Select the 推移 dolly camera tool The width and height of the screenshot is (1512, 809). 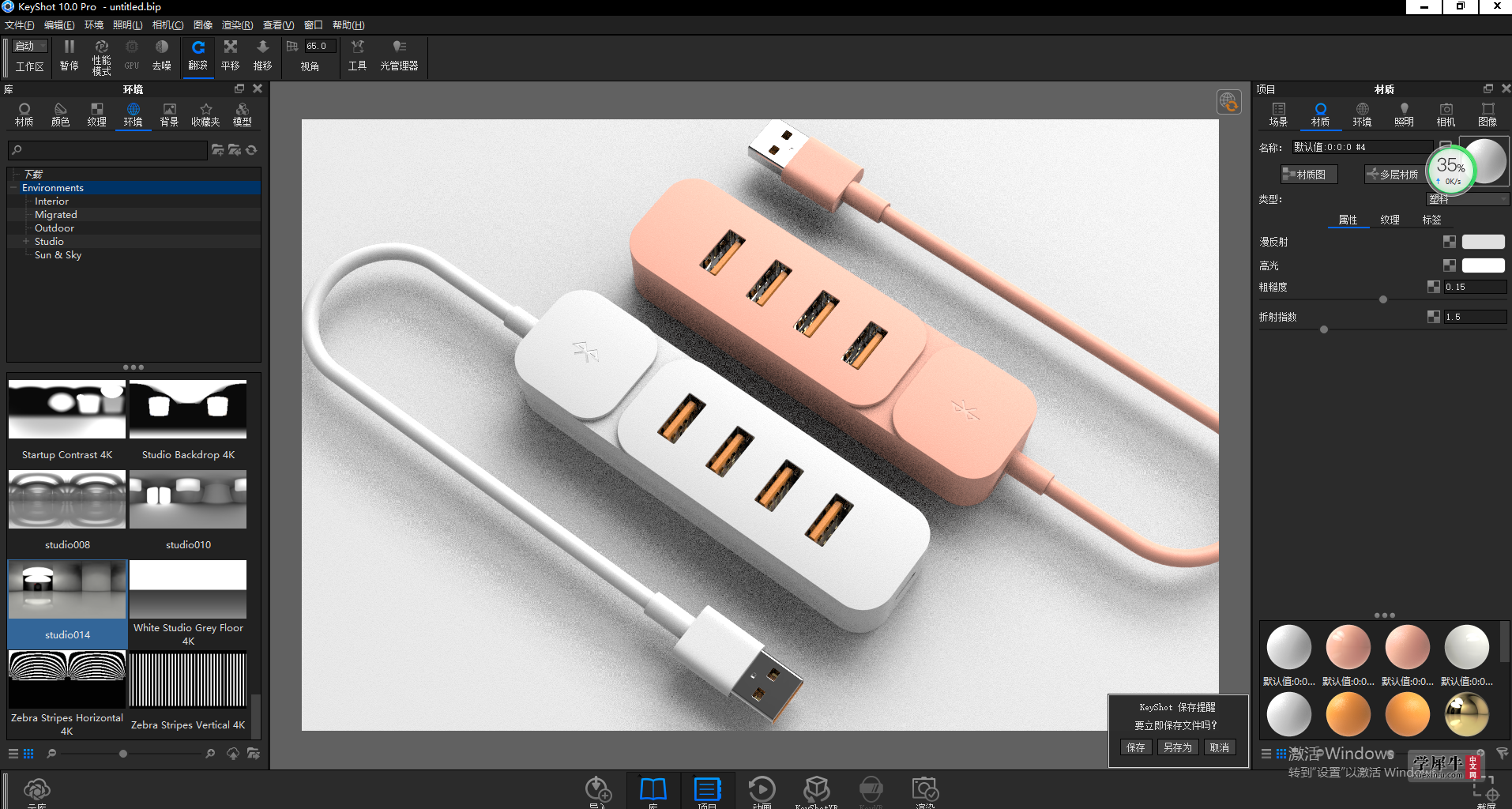coord(263,55)
